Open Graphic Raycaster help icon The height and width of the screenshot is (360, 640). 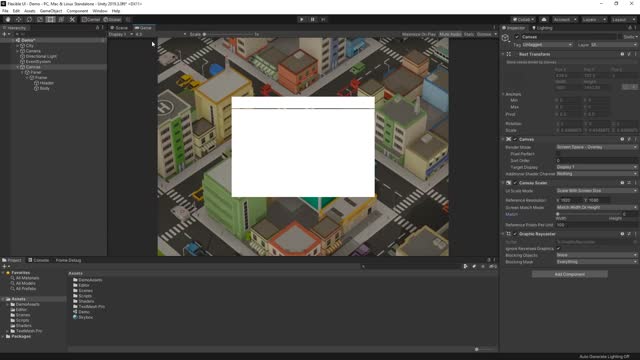click(x=622, y=234)
